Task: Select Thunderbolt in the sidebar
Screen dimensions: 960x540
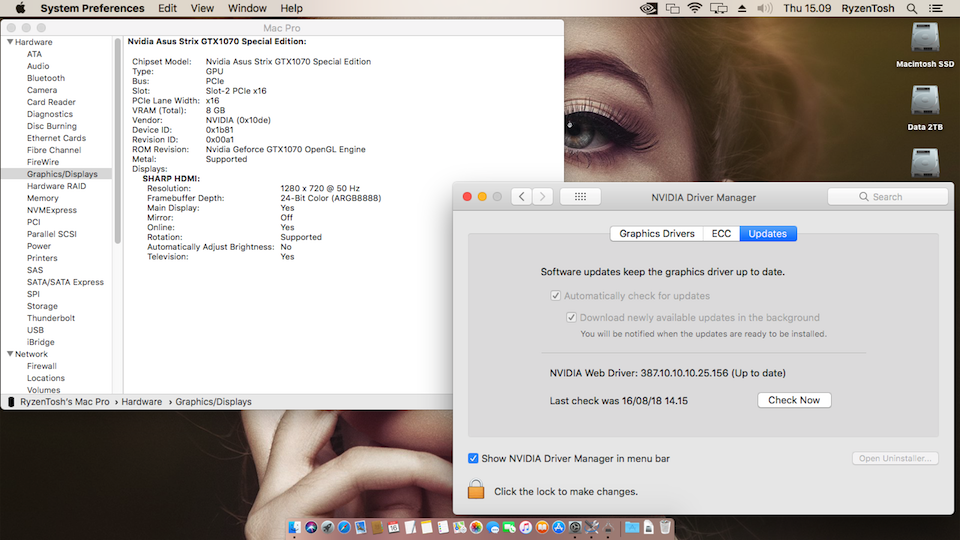Action: click(51, 318)
